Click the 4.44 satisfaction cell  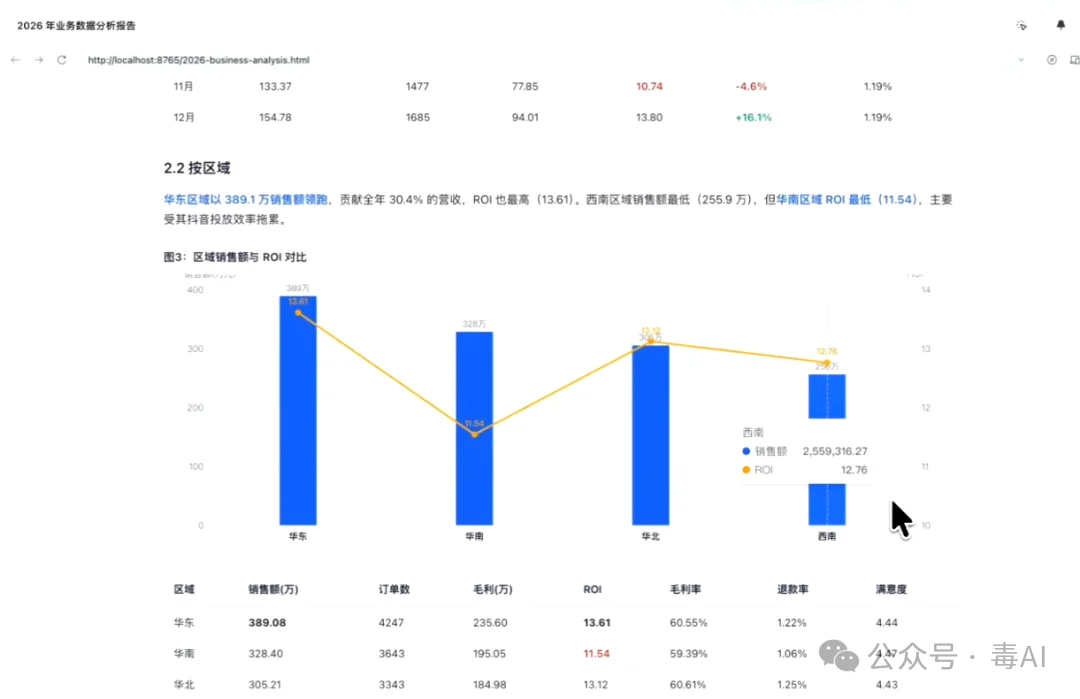coord(886,623)
